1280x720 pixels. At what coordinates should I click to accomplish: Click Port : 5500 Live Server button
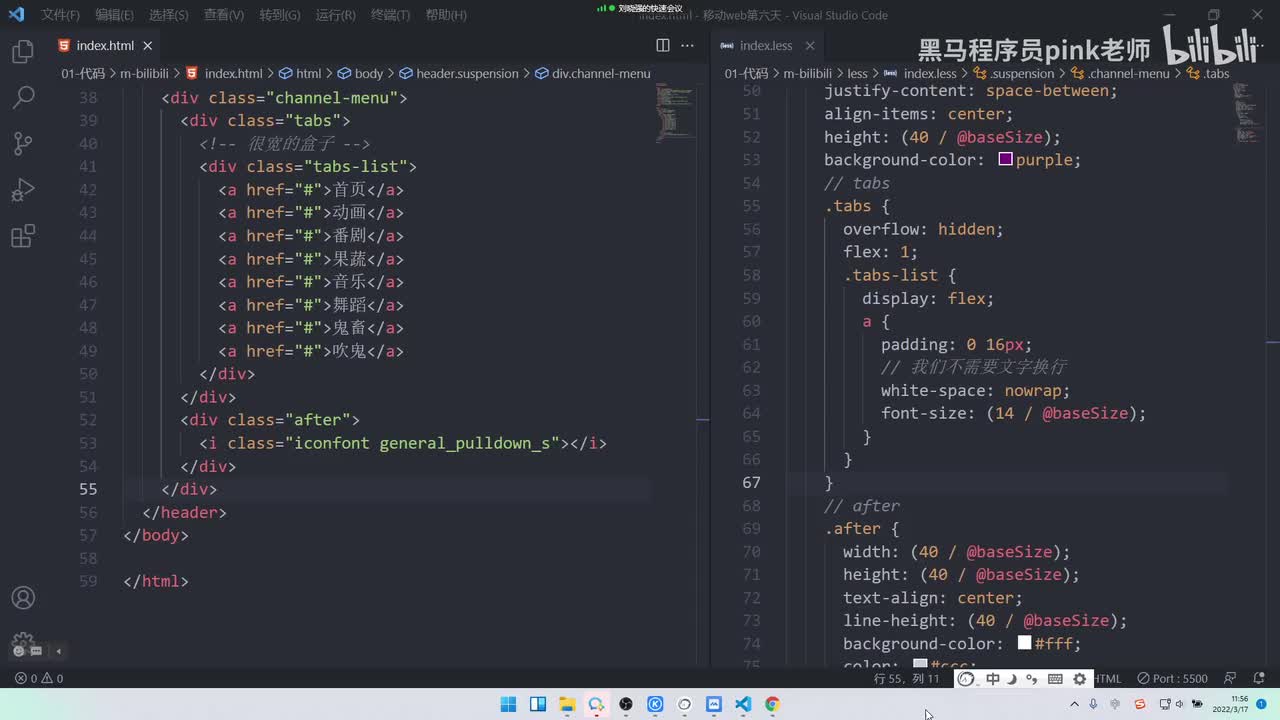tap(1172, 679)
